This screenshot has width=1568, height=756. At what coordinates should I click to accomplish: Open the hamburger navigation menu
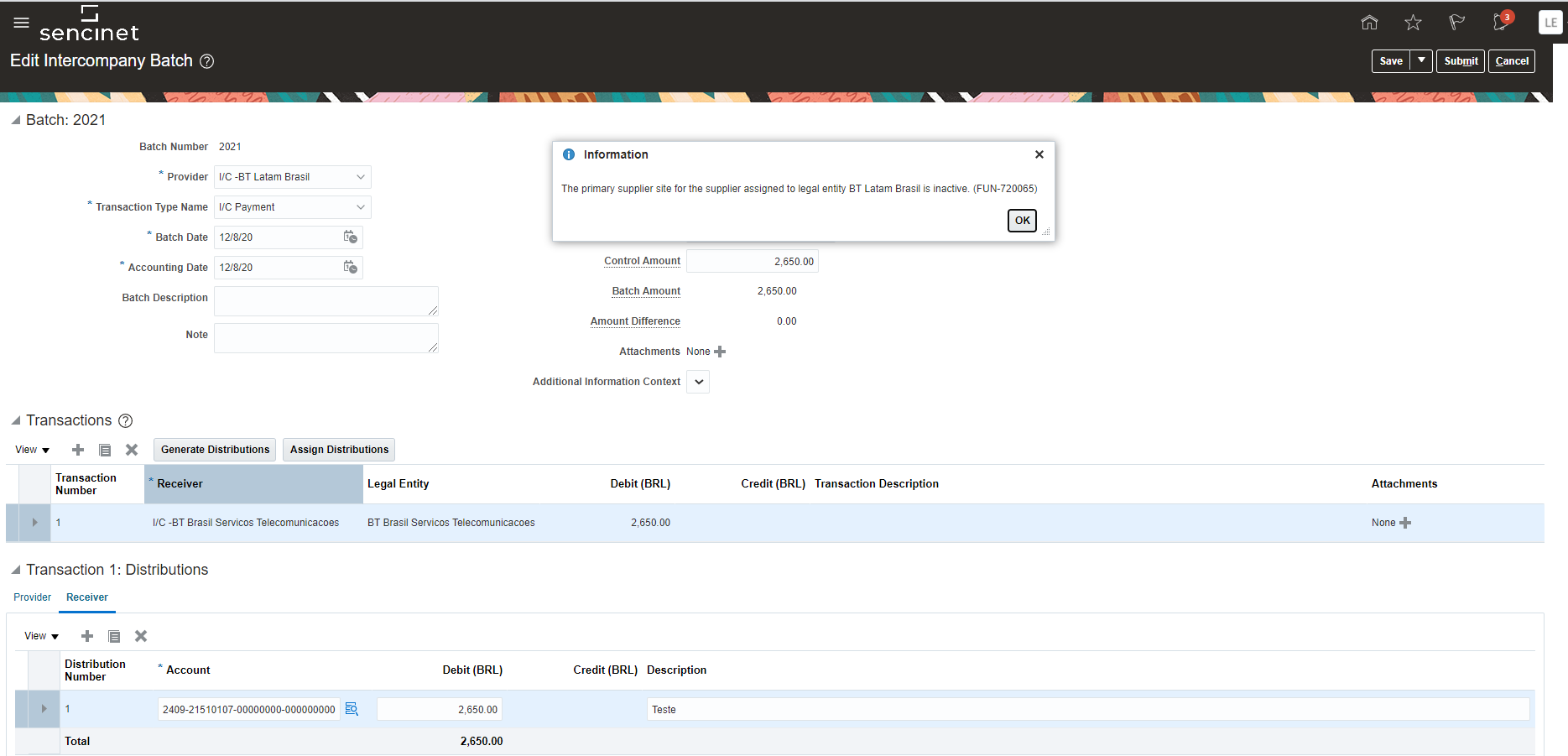point(22,23)
